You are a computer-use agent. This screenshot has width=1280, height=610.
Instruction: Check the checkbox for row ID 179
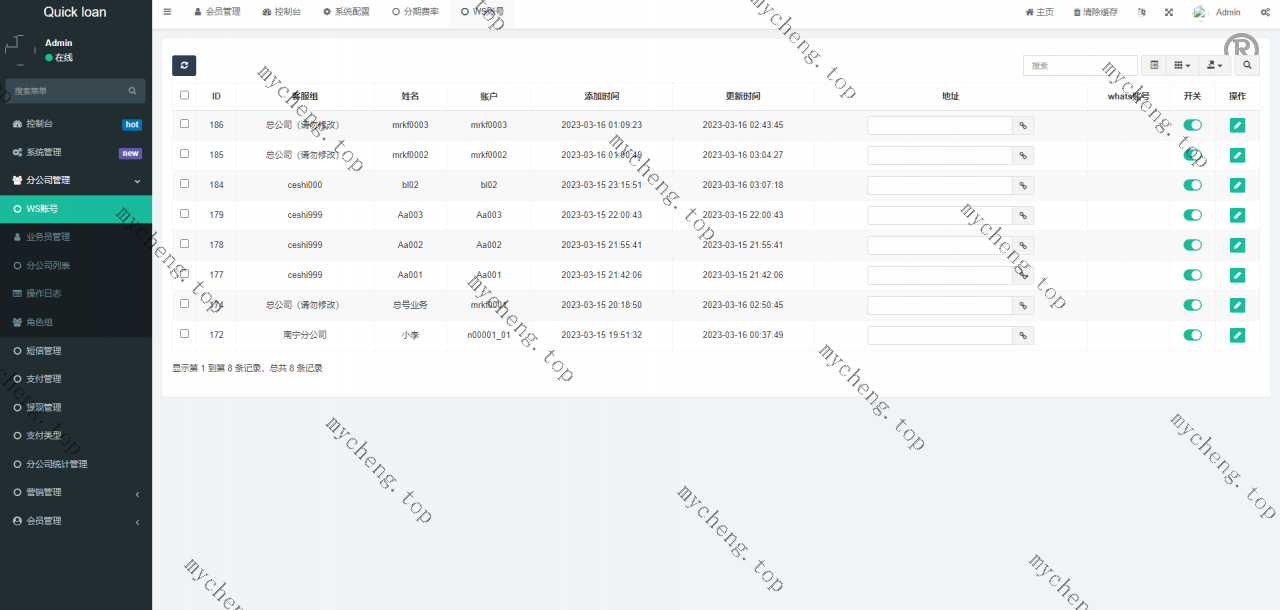(x=184, y=214)
